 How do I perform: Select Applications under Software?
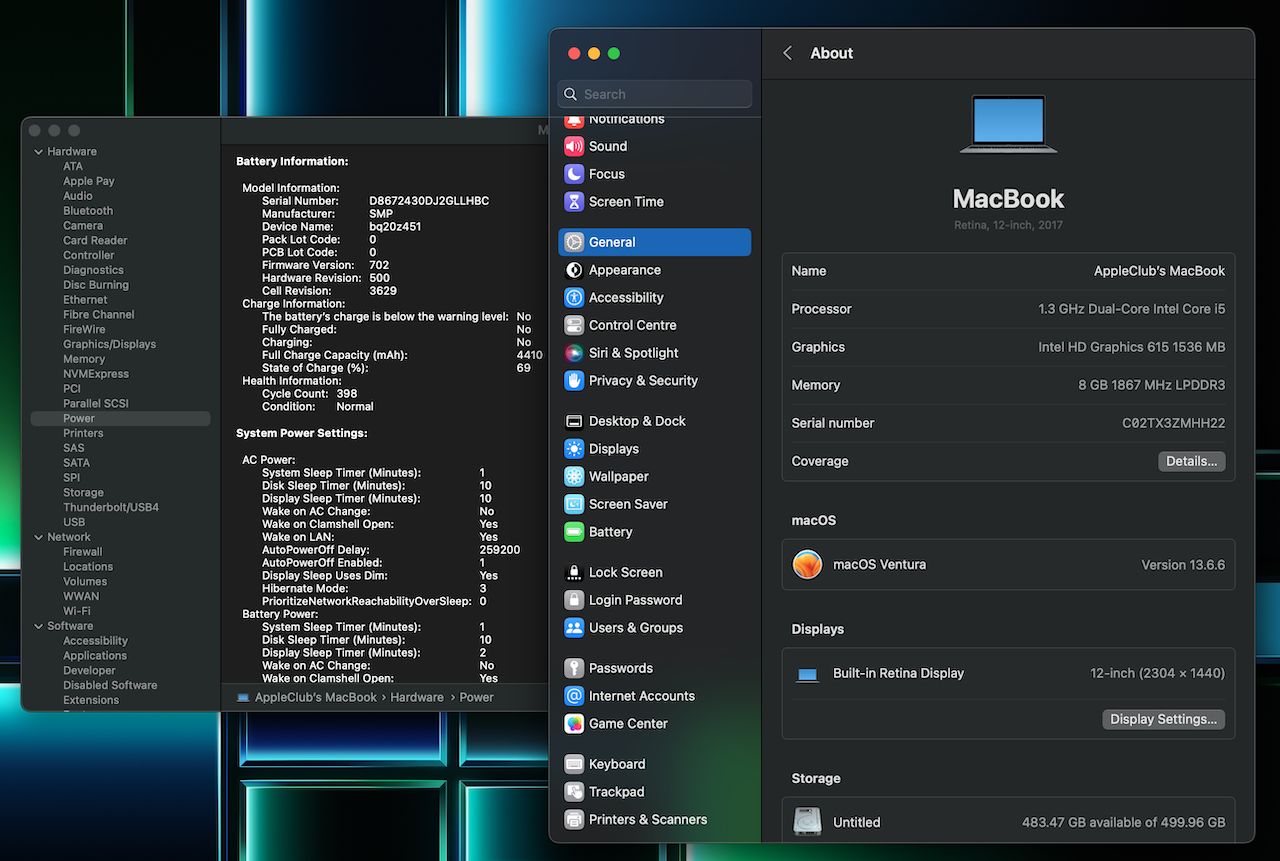pyautogui.click(x=95, y=656)
